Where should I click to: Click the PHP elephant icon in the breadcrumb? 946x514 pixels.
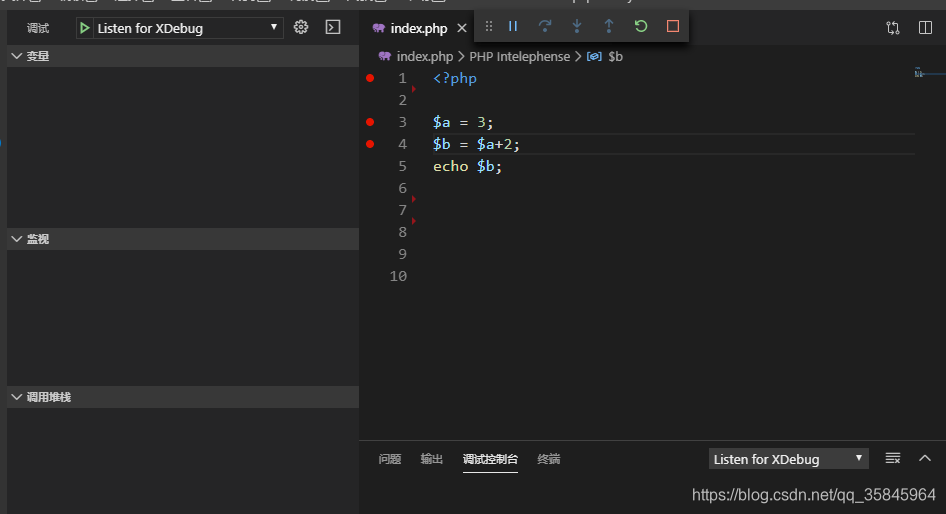(384, 56)
